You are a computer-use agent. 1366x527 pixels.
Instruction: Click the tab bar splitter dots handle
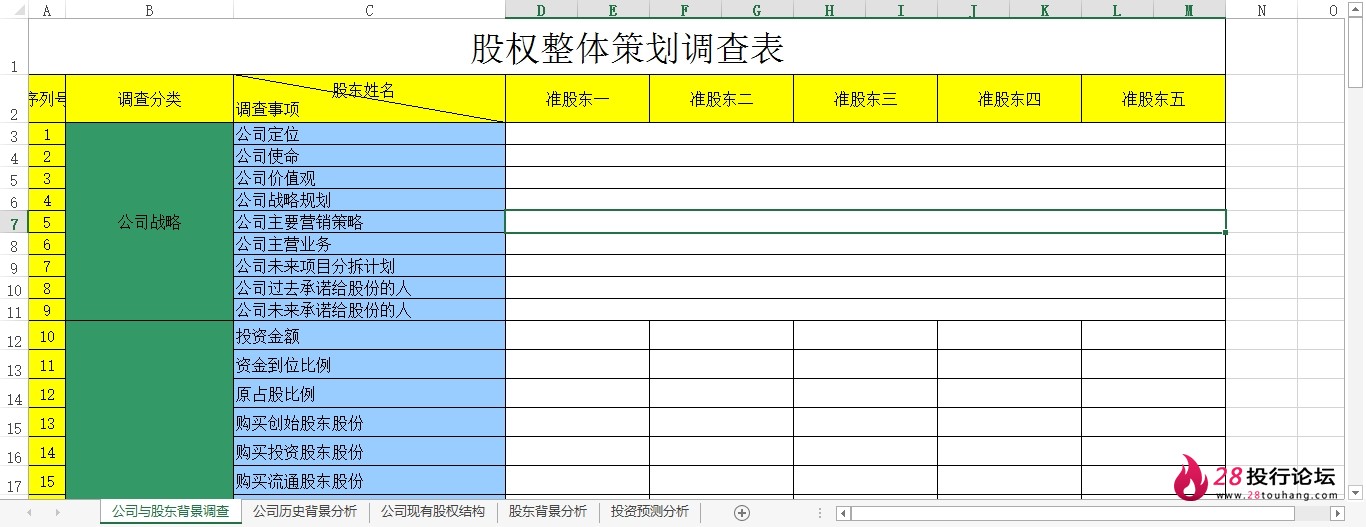pos(821,513)
